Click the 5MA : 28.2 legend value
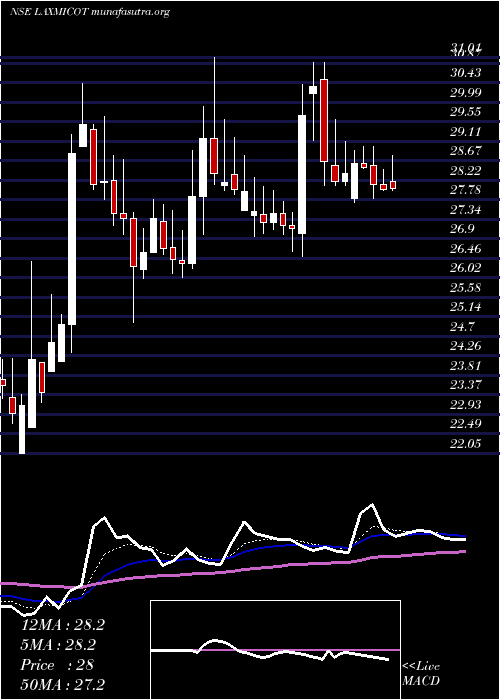 pyautogui.click(x=59, y=645)
